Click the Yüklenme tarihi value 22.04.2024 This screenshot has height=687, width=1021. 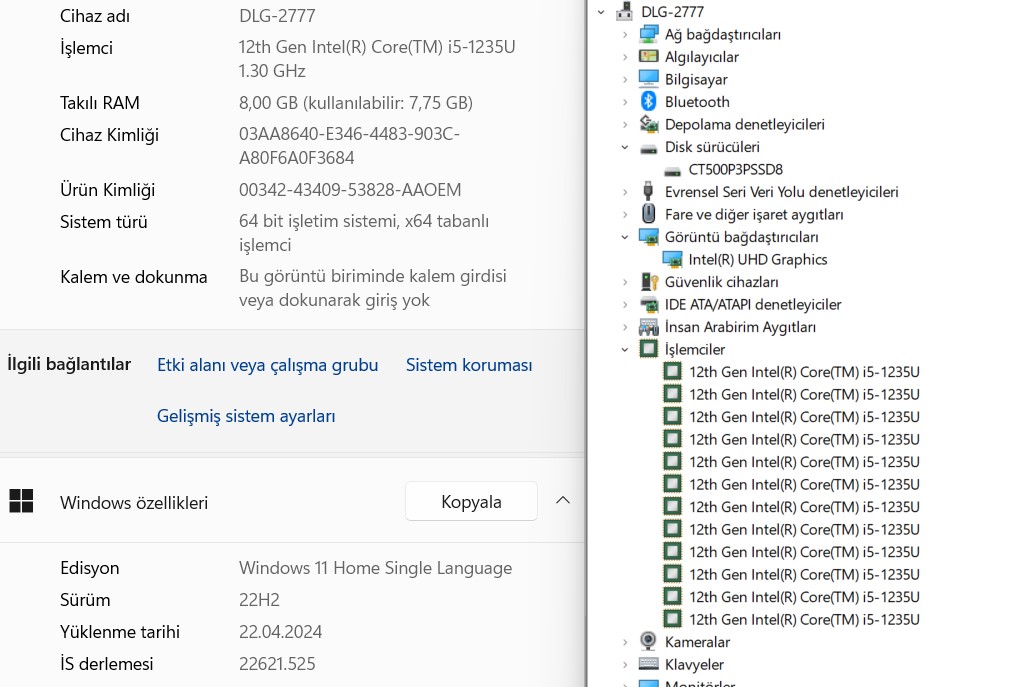point(281,632)
